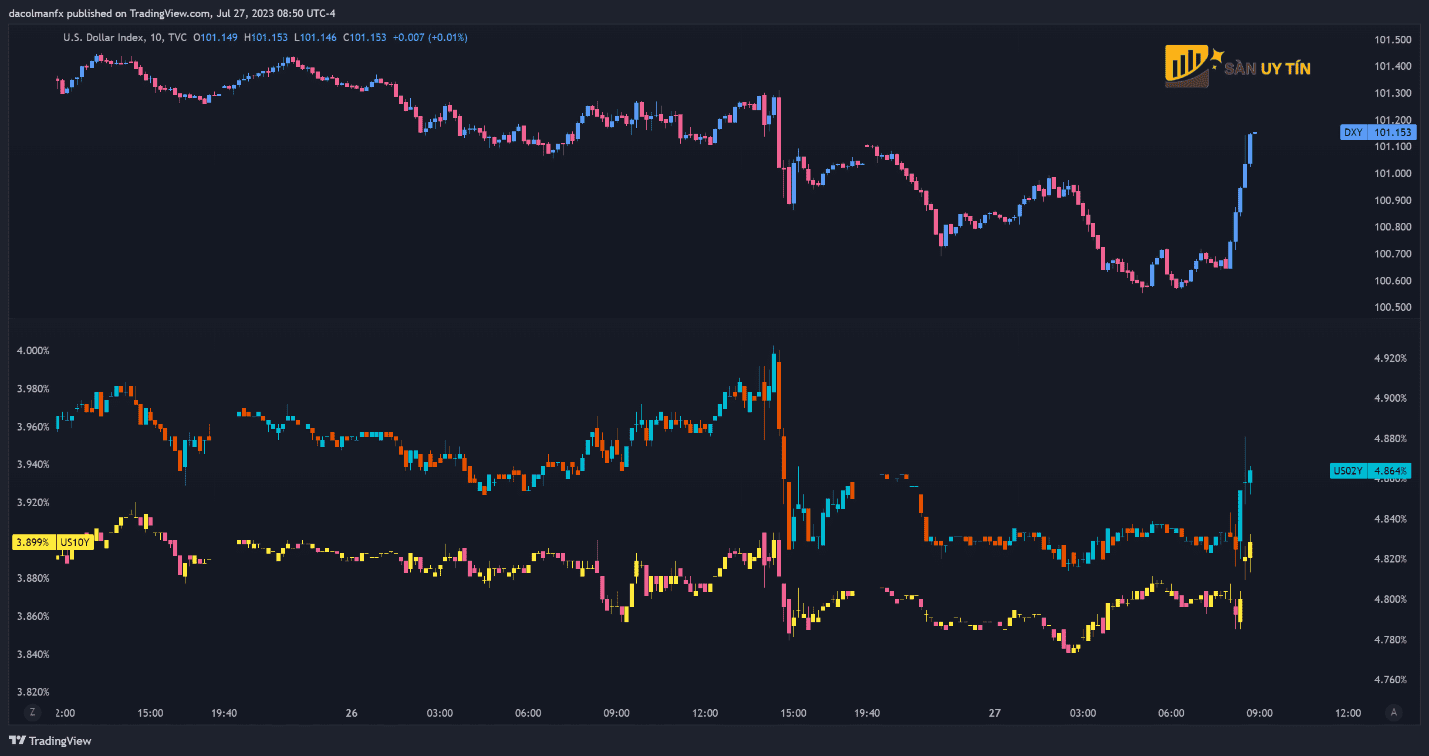Image resolution: width=1429 pixels, height=756 pixels.
Task: Toggle the A auto-scale button
Action: pos(1393,713)
